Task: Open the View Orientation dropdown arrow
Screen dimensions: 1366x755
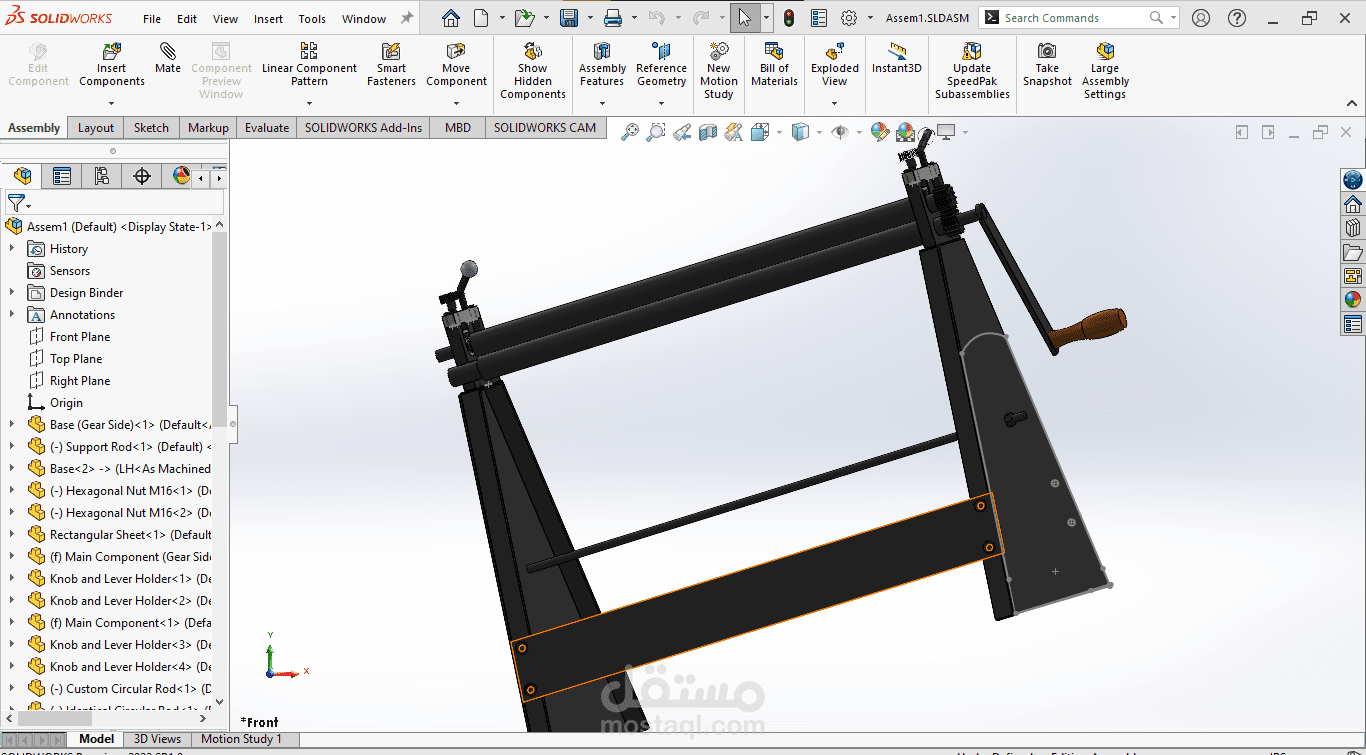Action: (778, 132)
